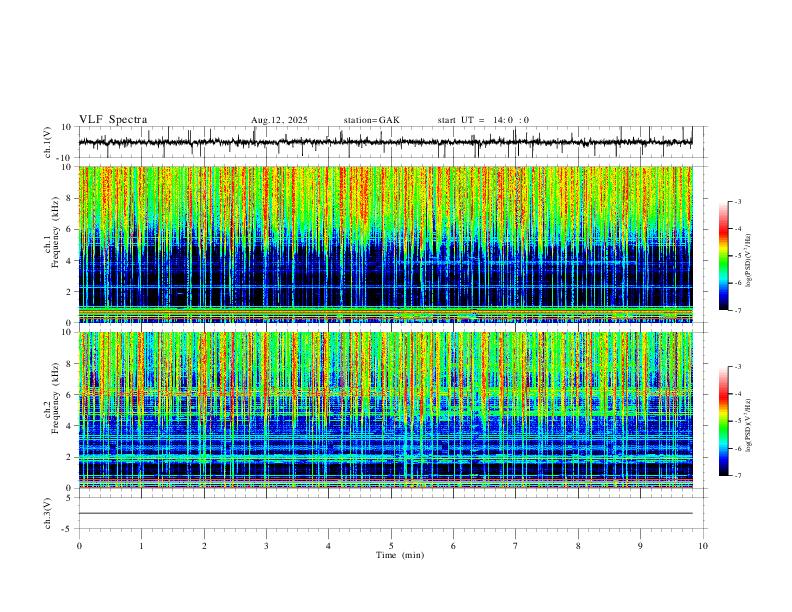
Task: Click the "8" kHz tick on ch.1 frequency axis
Action: tap(69, 198)
